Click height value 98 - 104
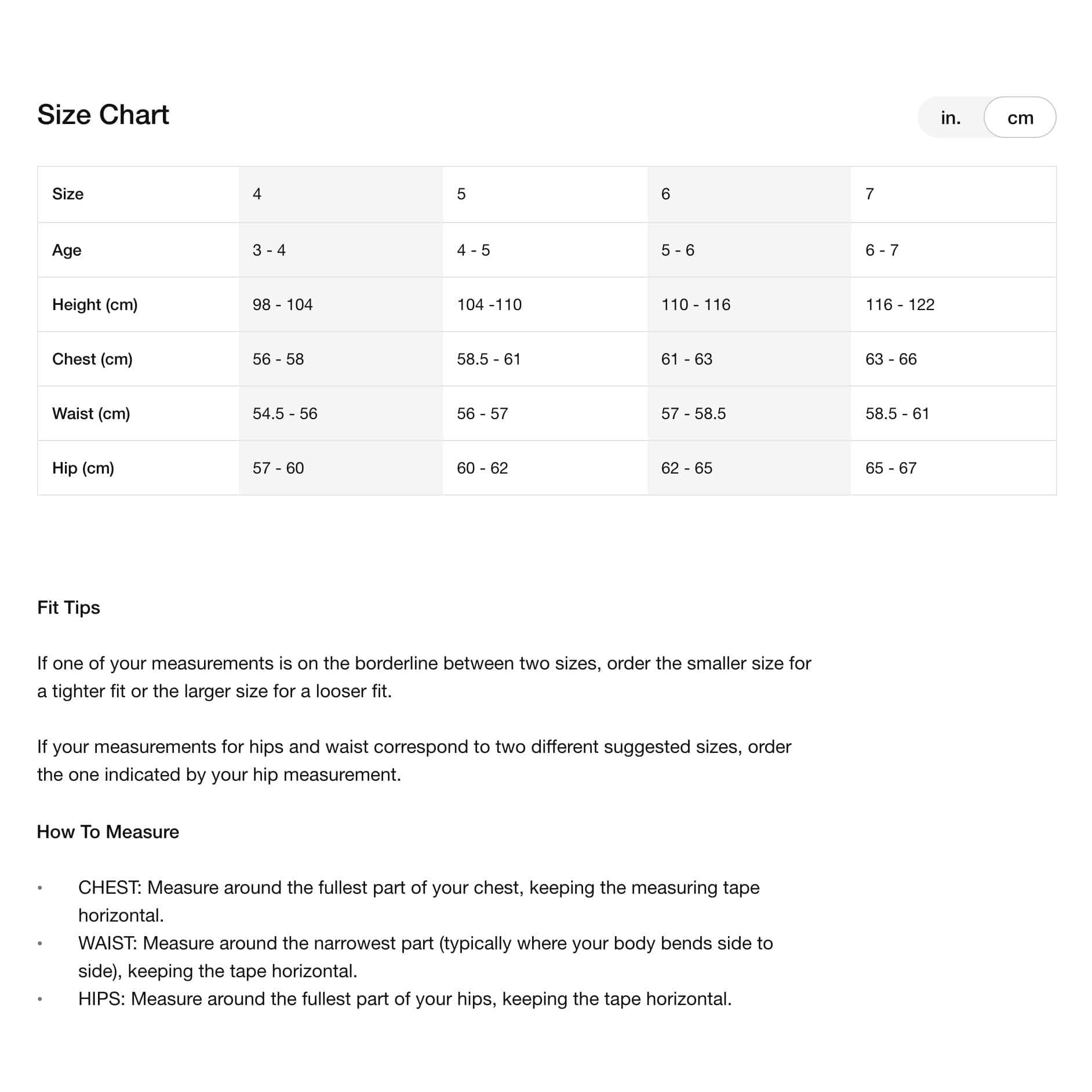Image resolution: width=1092 pixels, height=1092 pixels. [x=282, y=305]
